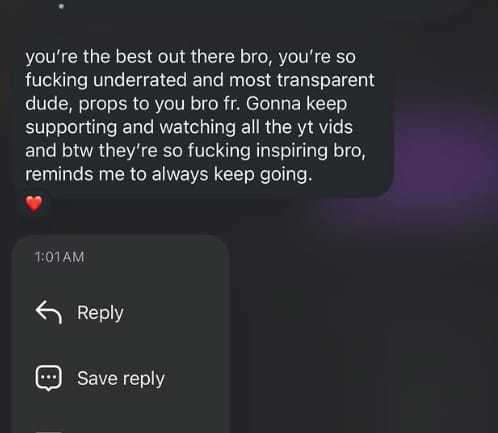
Task: Tap blank menu space beside the 1:01 AM timestamp
Action: coord(157,257)
